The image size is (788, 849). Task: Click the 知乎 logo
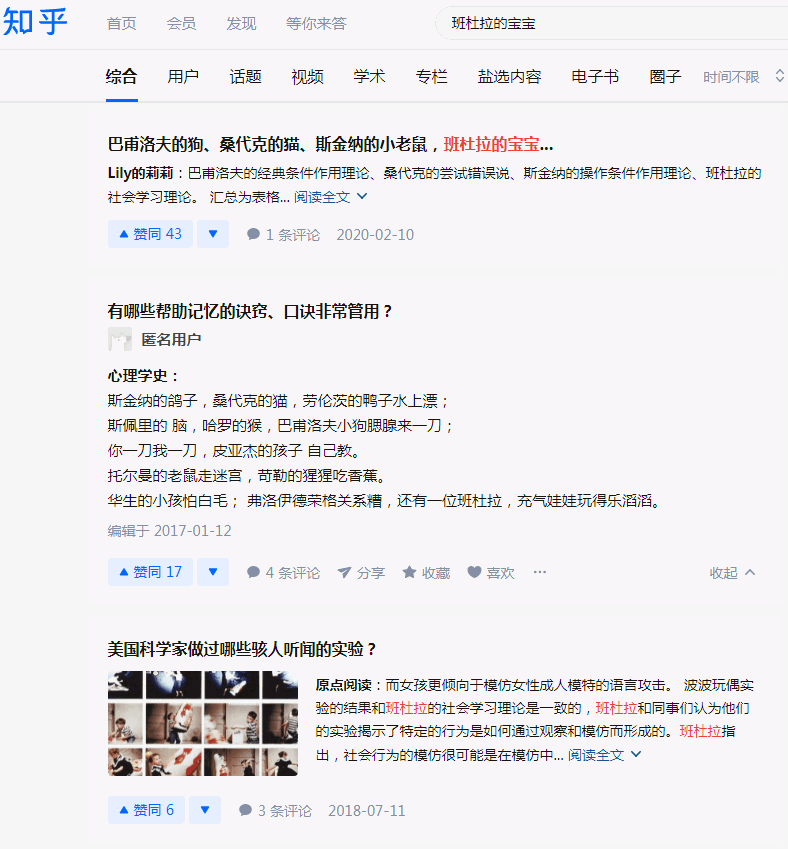coord(35,23)
